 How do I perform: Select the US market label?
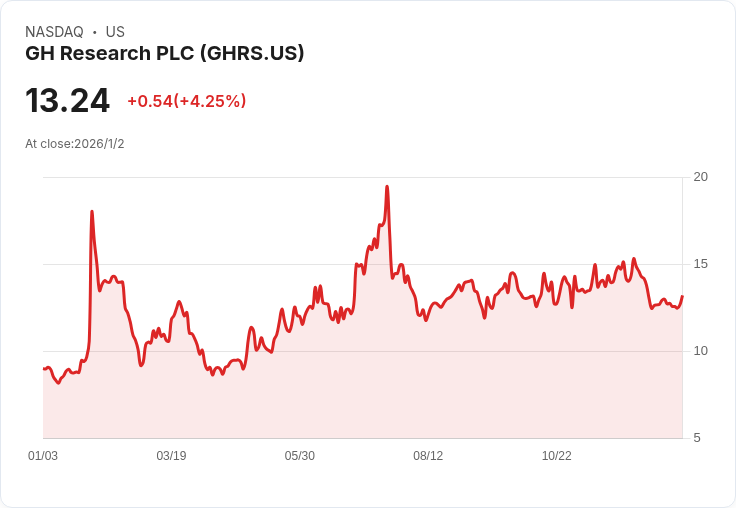tap(115, 32)
